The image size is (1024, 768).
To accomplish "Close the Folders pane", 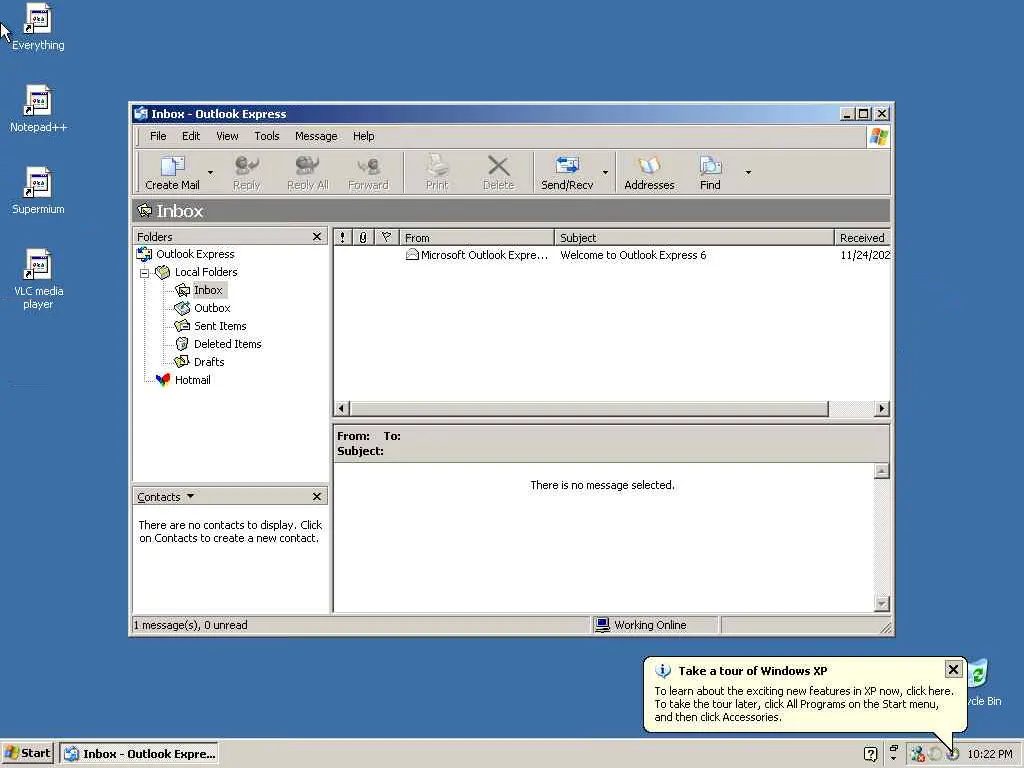I will tap(317, 236).
